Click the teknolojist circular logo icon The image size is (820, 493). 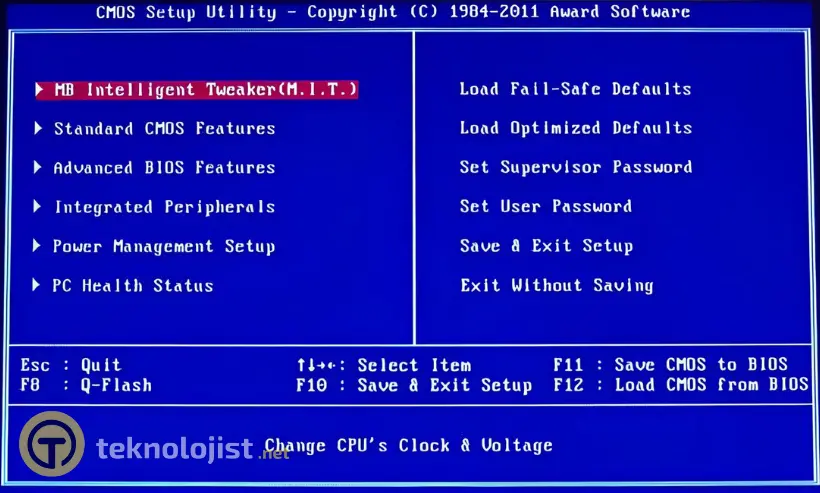pos(52,444)
